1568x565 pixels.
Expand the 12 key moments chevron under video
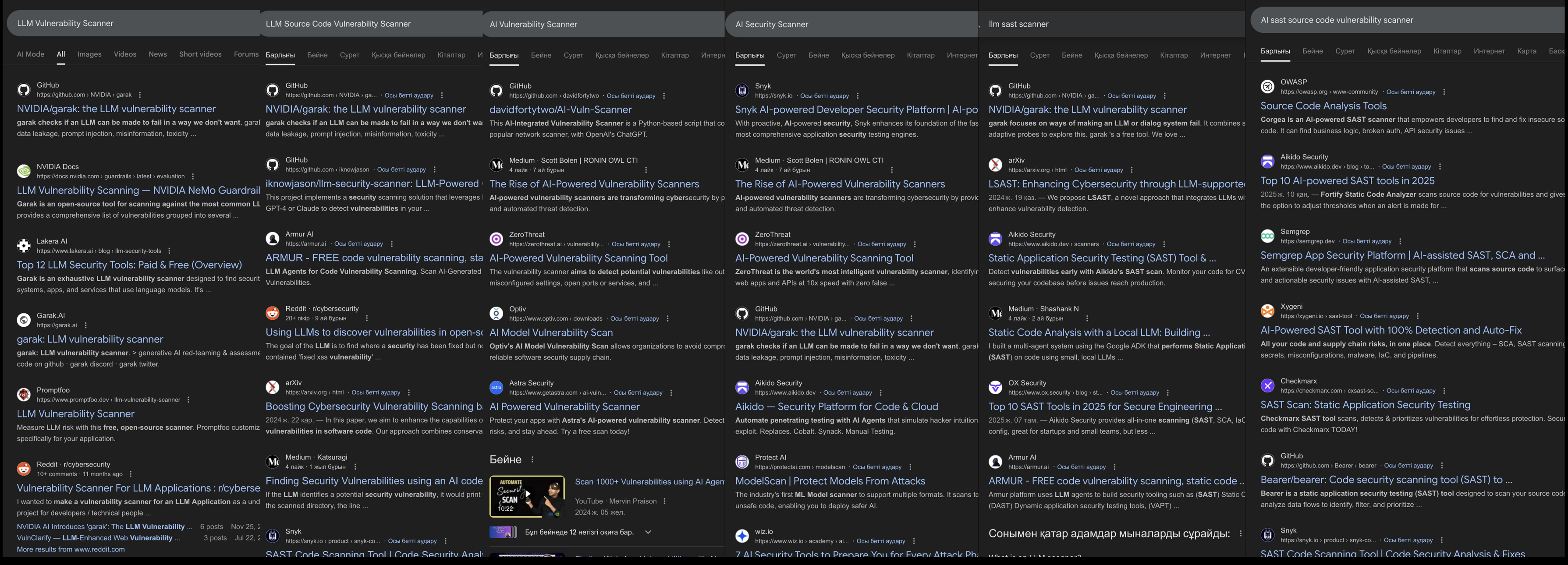click(x=648, y=532)
